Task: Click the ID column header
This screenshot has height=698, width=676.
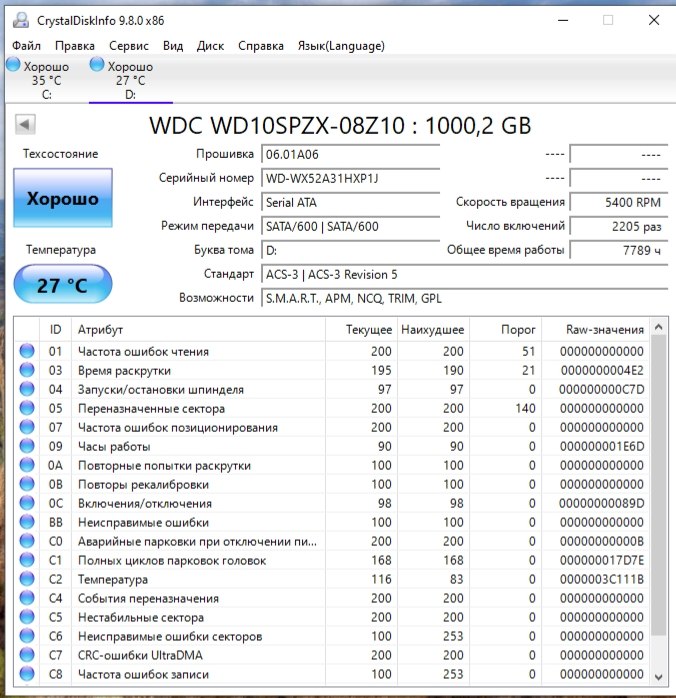Action: 55,330
